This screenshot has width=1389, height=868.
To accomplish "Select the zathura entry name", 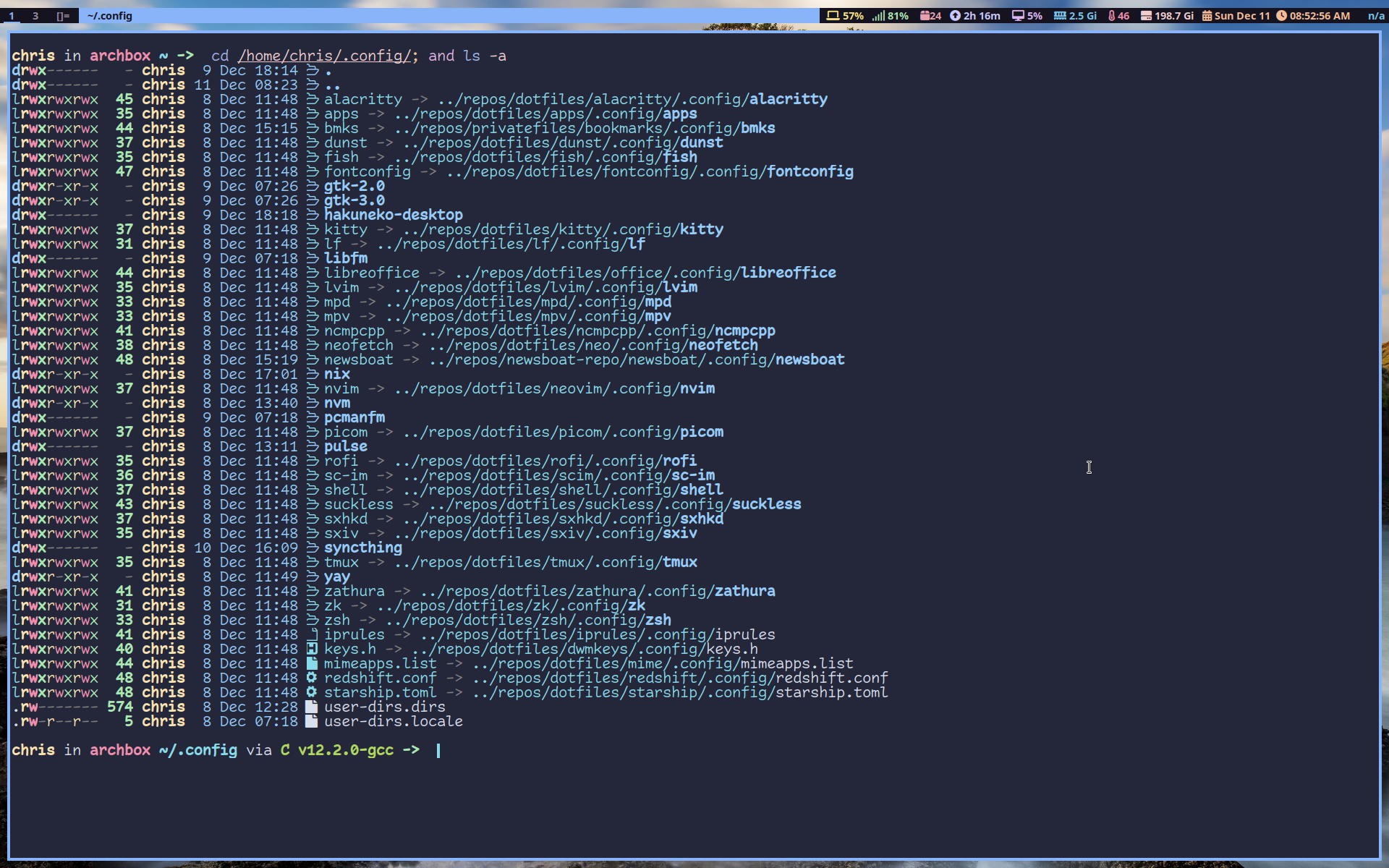I will pyautogui.click(x=354, y=591).
